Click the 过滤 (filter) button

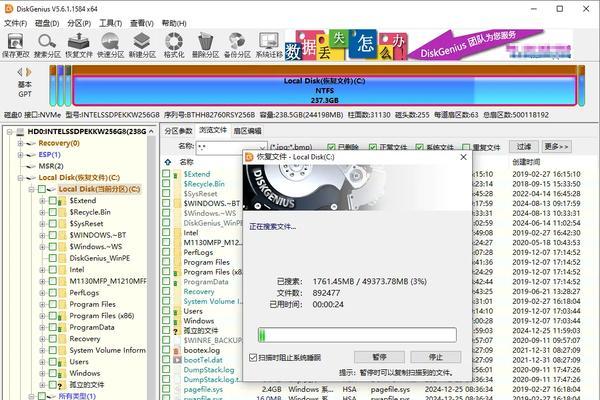pyautogui.click(x=524, y=147)
